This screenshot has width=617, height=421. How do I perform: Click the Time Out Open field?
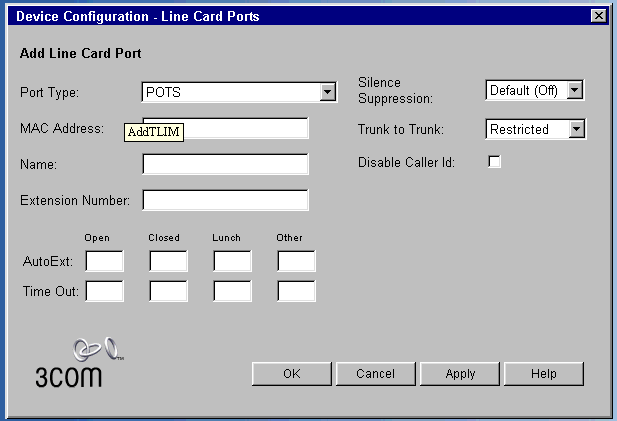tap(105, 291)
